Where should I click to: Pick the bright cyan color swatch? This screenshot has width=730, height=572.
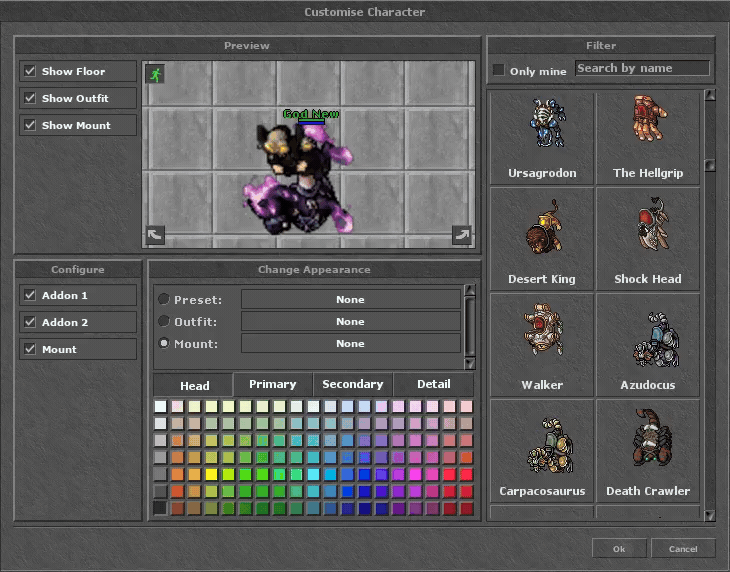tap(313, 474)
